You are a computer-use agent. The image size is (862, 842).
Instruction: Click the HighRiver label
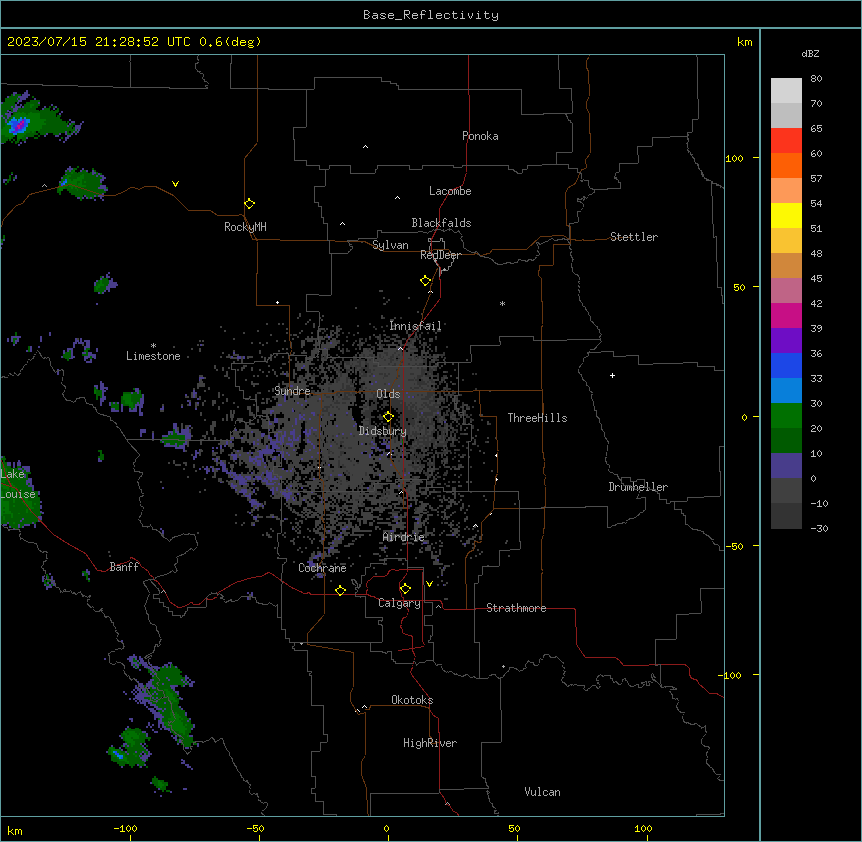pos(430,743)
